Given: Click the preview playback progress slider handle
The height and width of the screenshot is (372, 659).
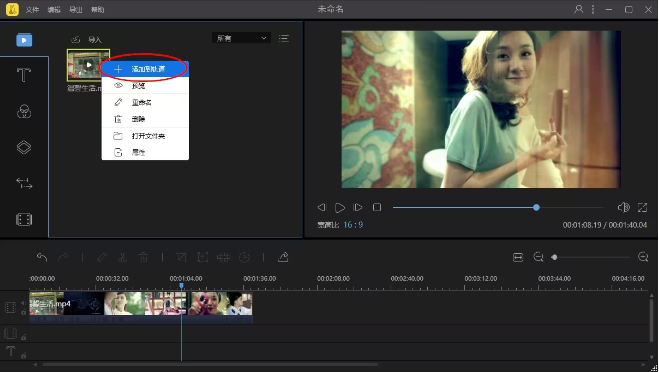Looking at the screenshot, I should pyautogui.click(x=536, y=207).
